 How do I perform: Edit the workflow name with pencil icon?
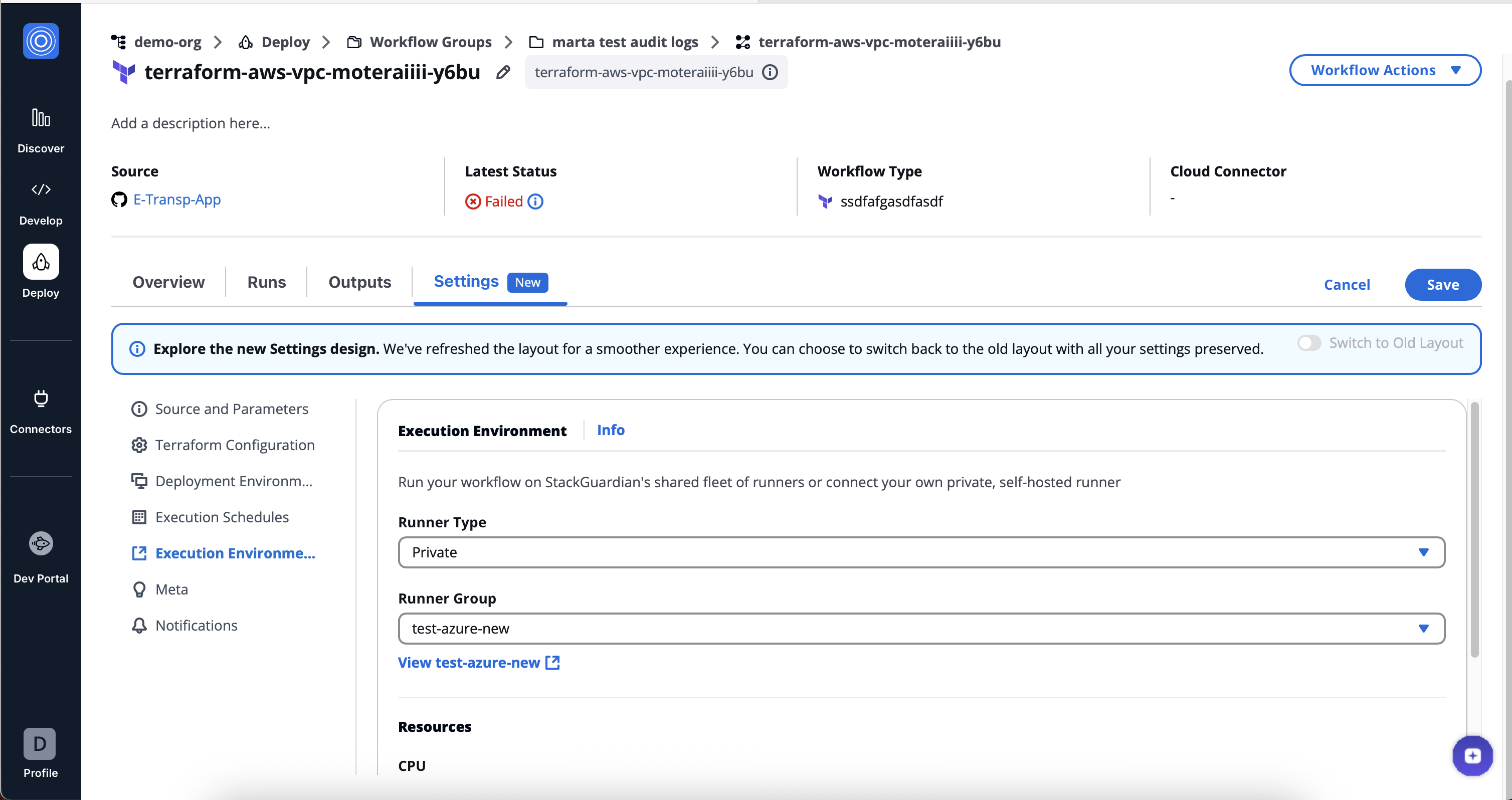503,72
